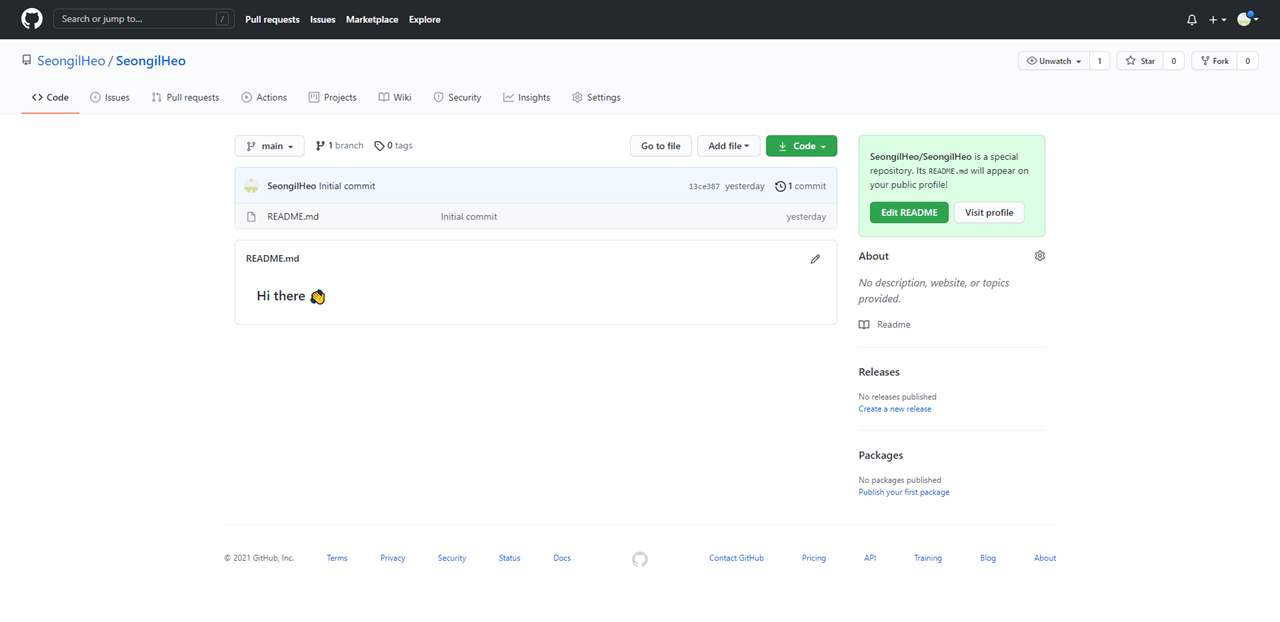Open Privacy footer link
The image size is (1280, 622).
pos(393,558)
